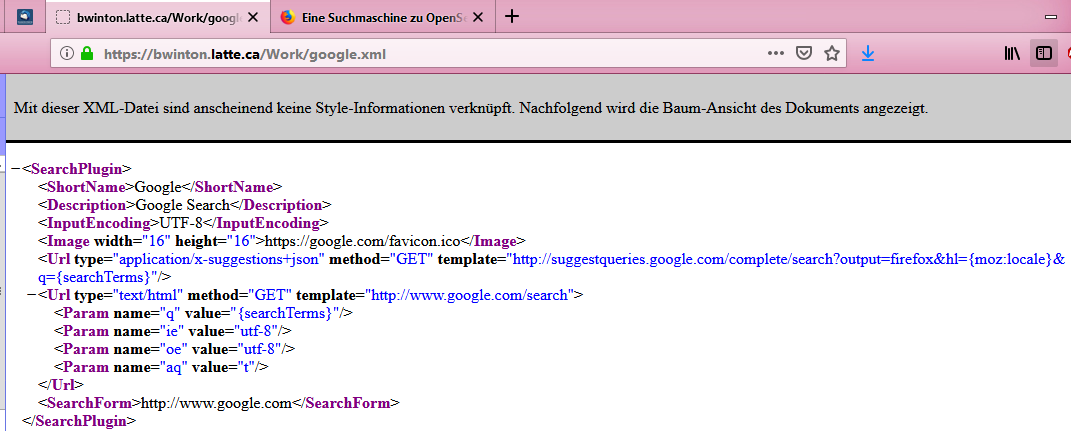Click the http://www.google.com/search template value
The width and height of the screenshot is (1071, 431).
[470, 295]
